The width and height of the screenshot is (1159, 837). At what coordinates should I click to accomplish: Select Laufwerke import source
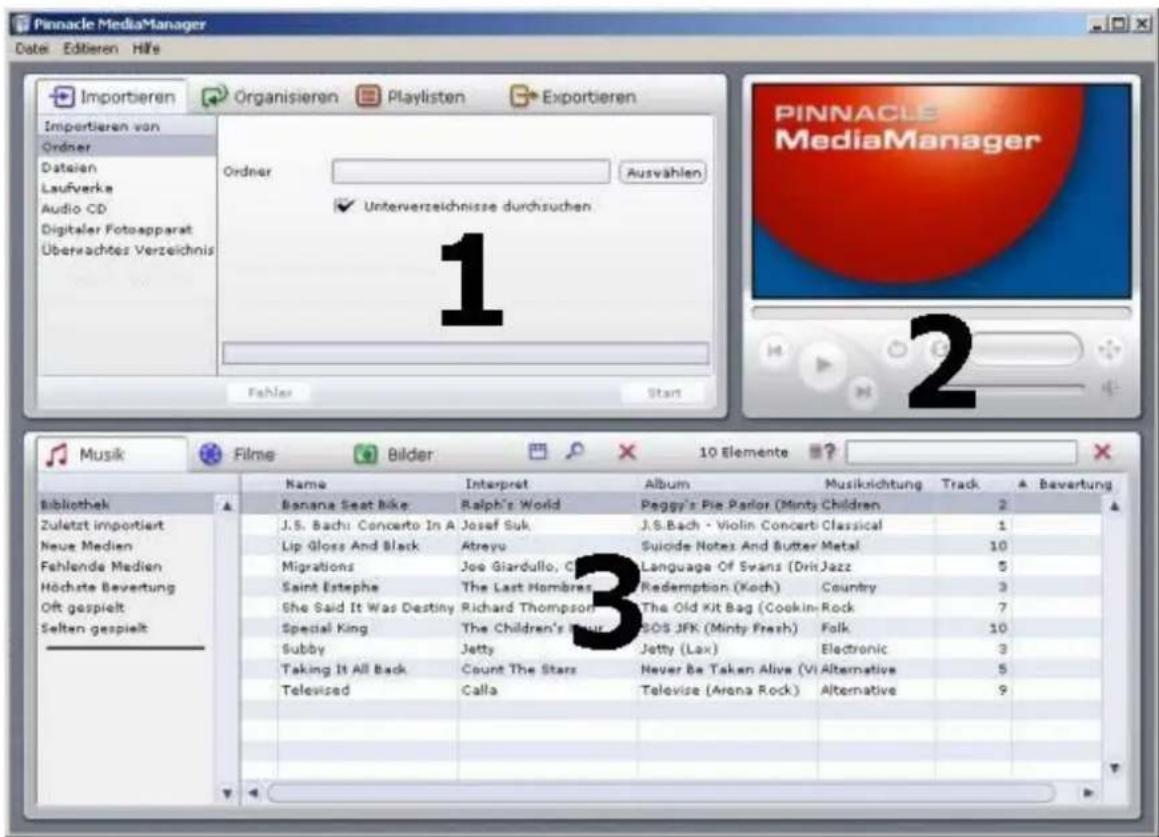(127, 189)
